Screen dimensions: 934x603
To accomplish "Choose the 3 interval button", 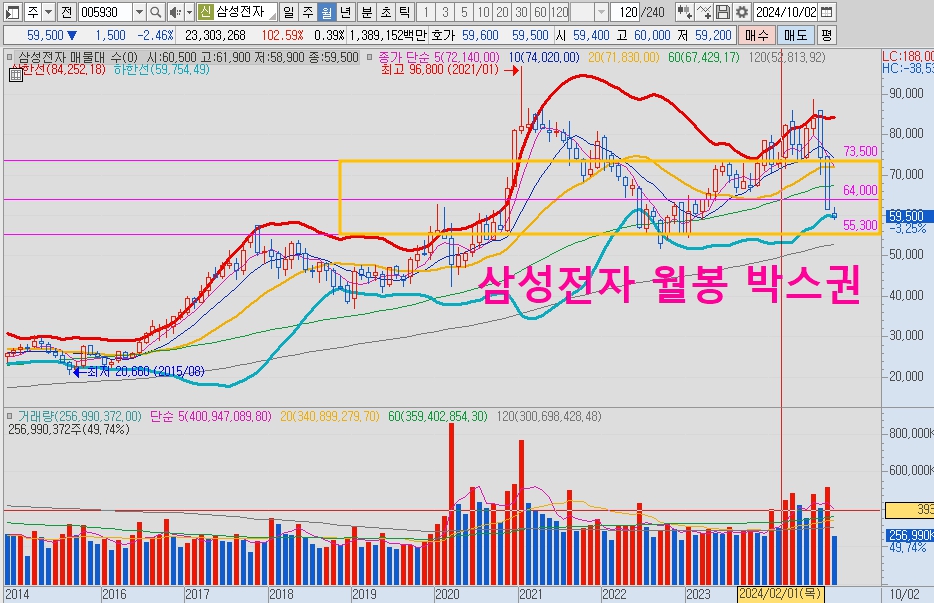I will (445, 12).
